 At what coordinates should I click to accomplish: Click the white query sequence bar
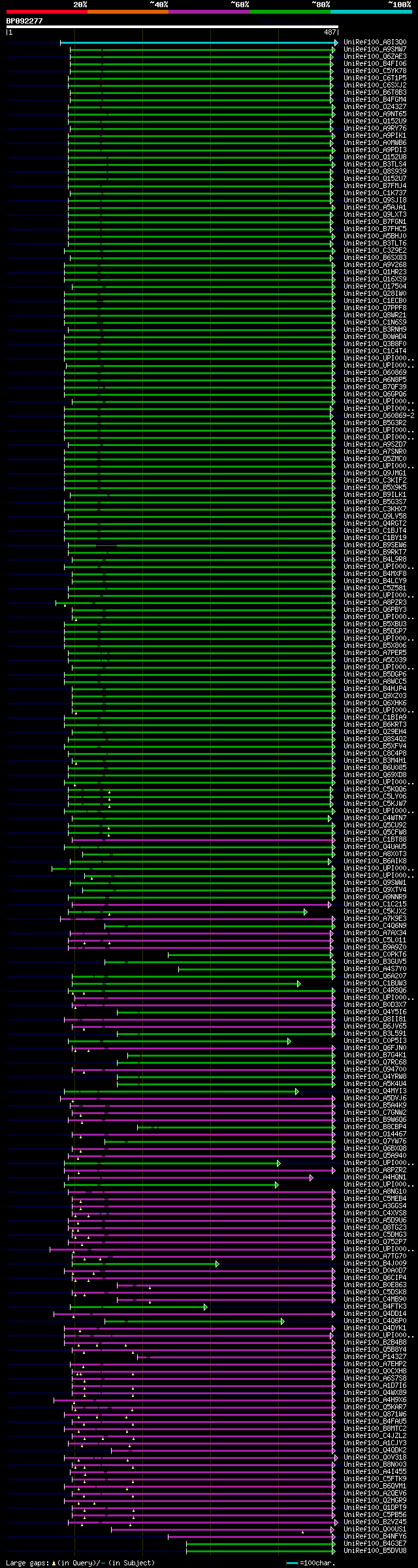click(172, 27)
